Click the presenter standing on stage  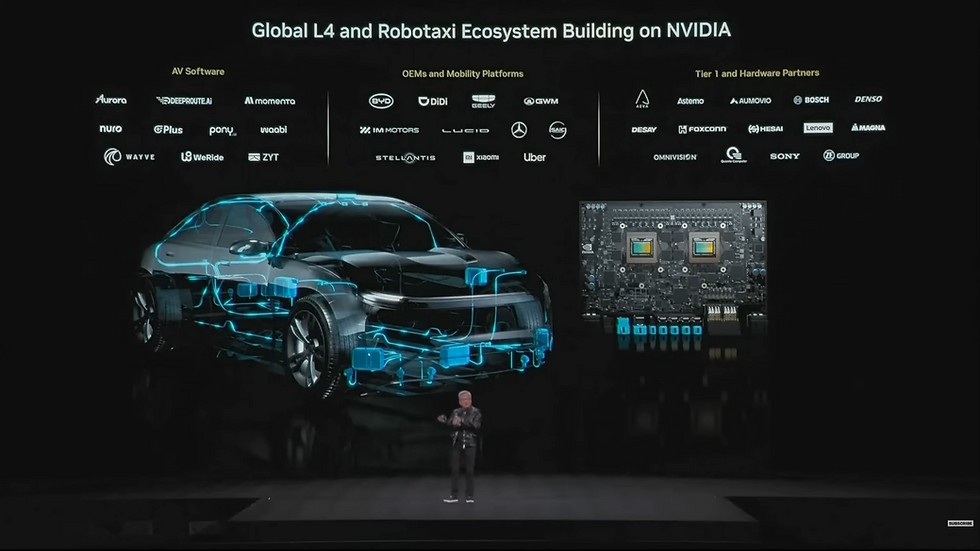[x=461, y=446]
